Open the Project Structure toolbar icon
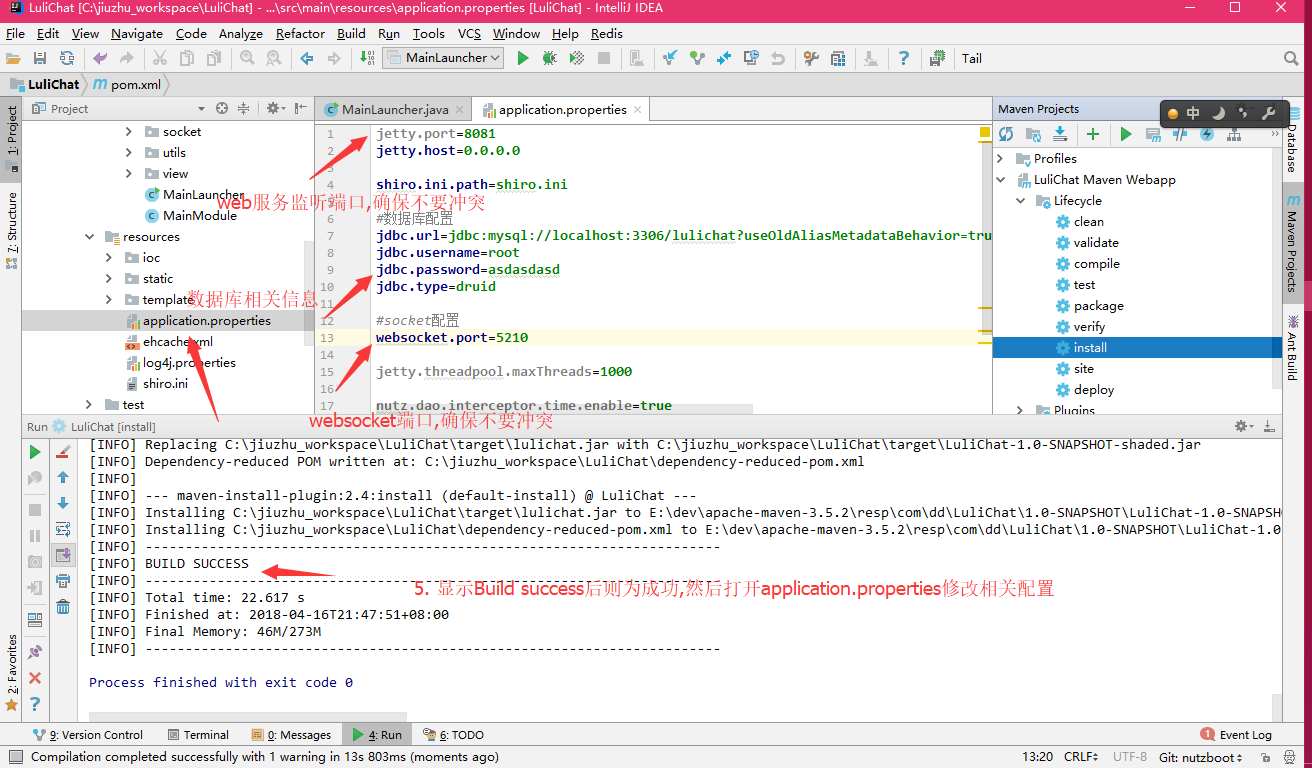This screenshot has width=1312, height=768. coord(838,58)
